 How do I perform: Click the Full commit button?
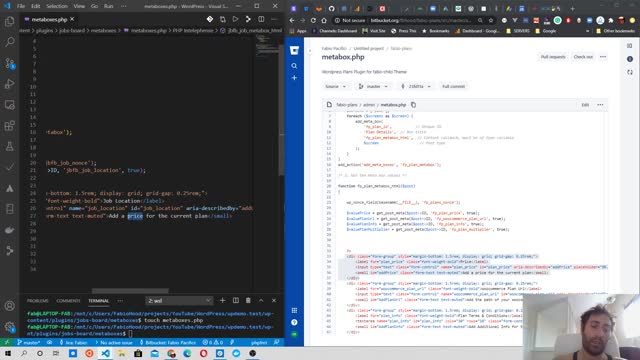pyautogui.click(x=453, y=87)
